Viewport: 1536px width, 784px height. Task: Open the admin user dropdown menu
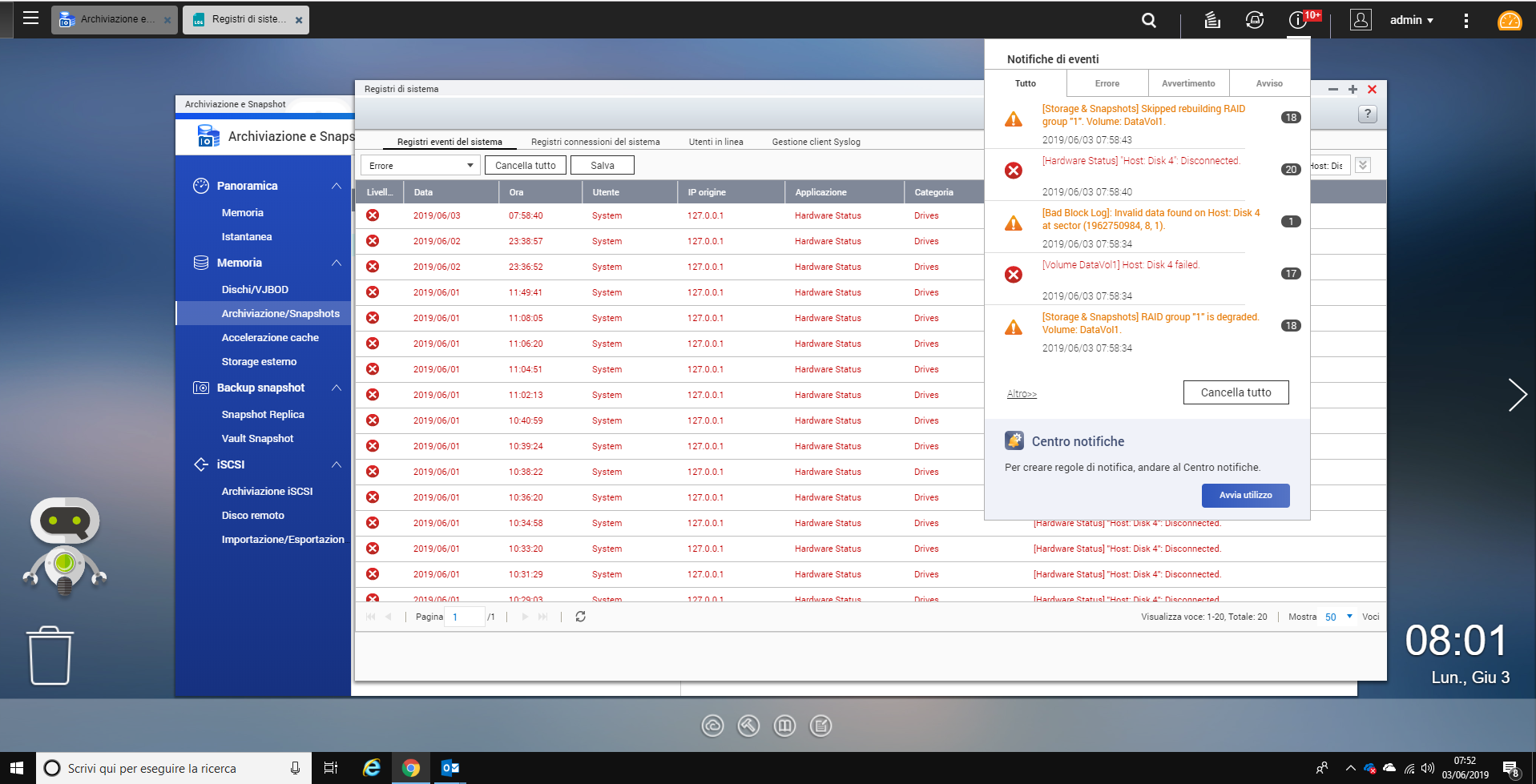point(1411,21)
